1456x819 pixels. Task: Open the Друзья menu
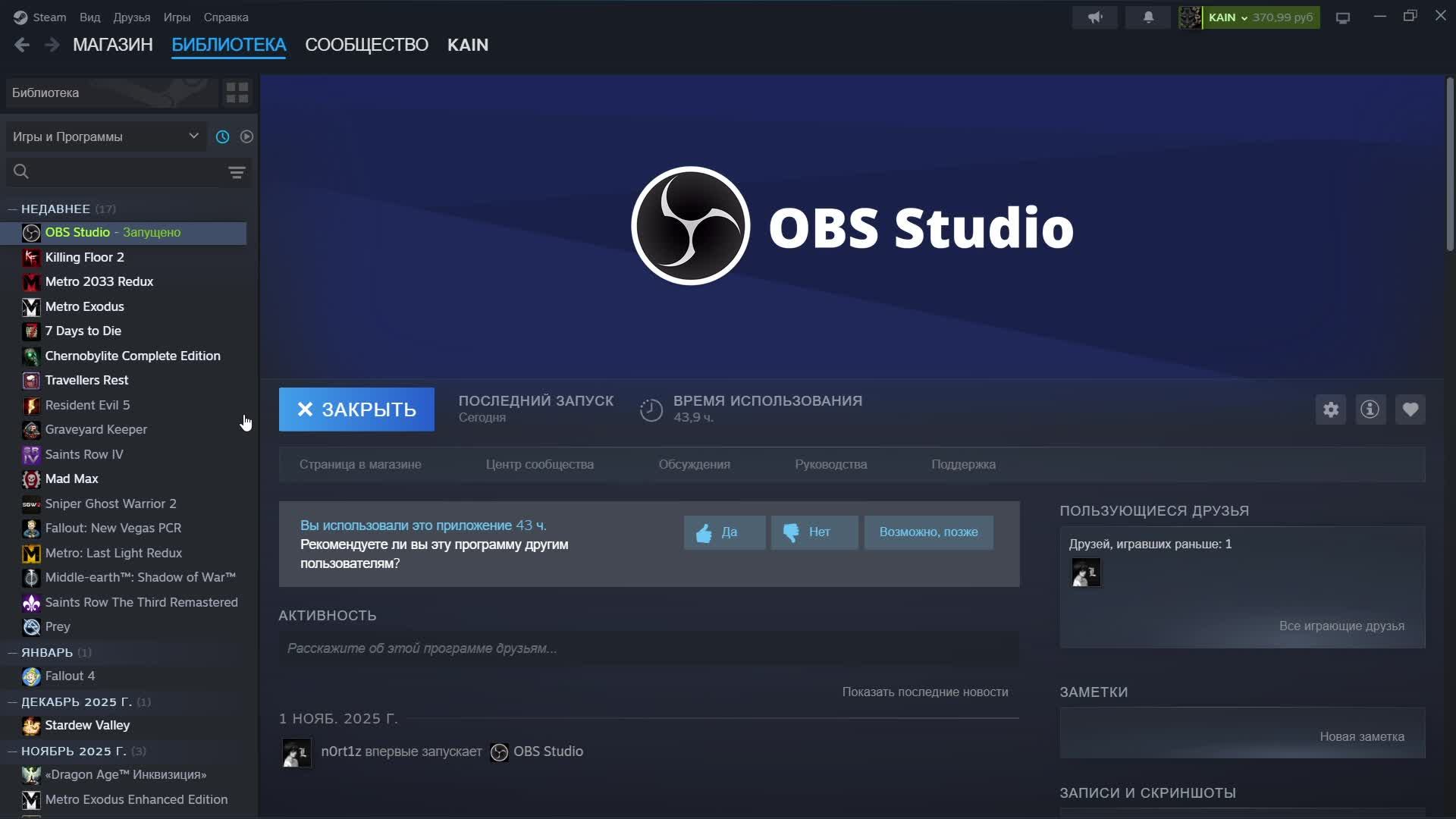tap(131, 17)
